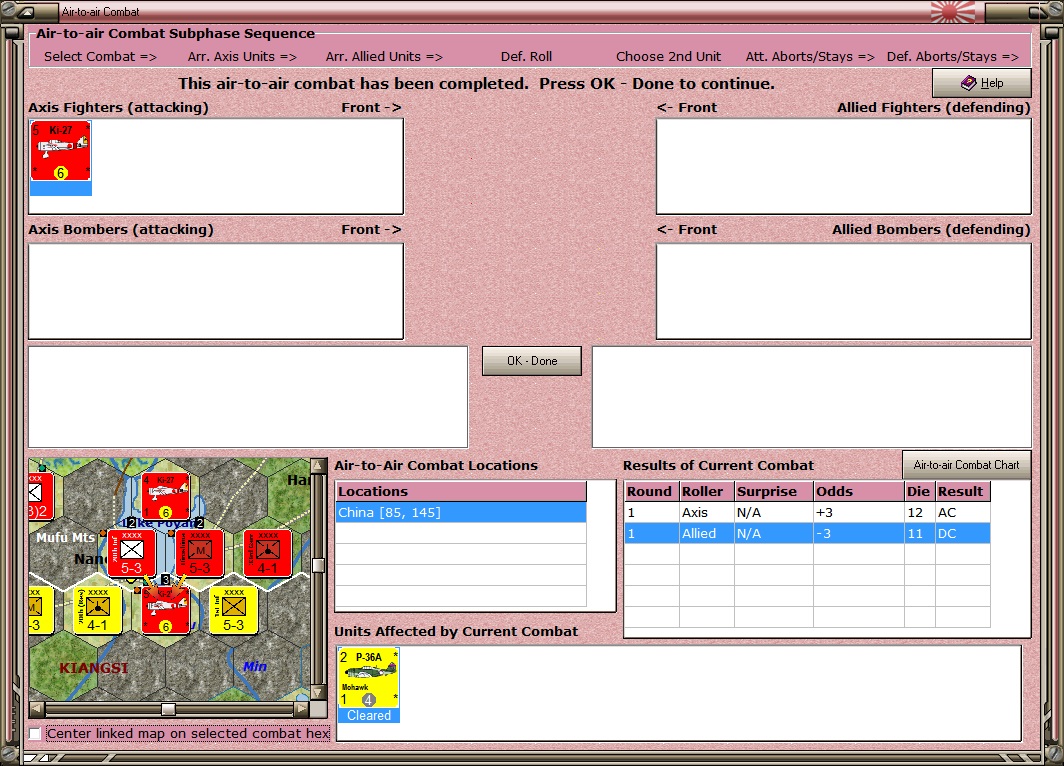
Task: Click the Surprise column header
Action: [774, 491]
